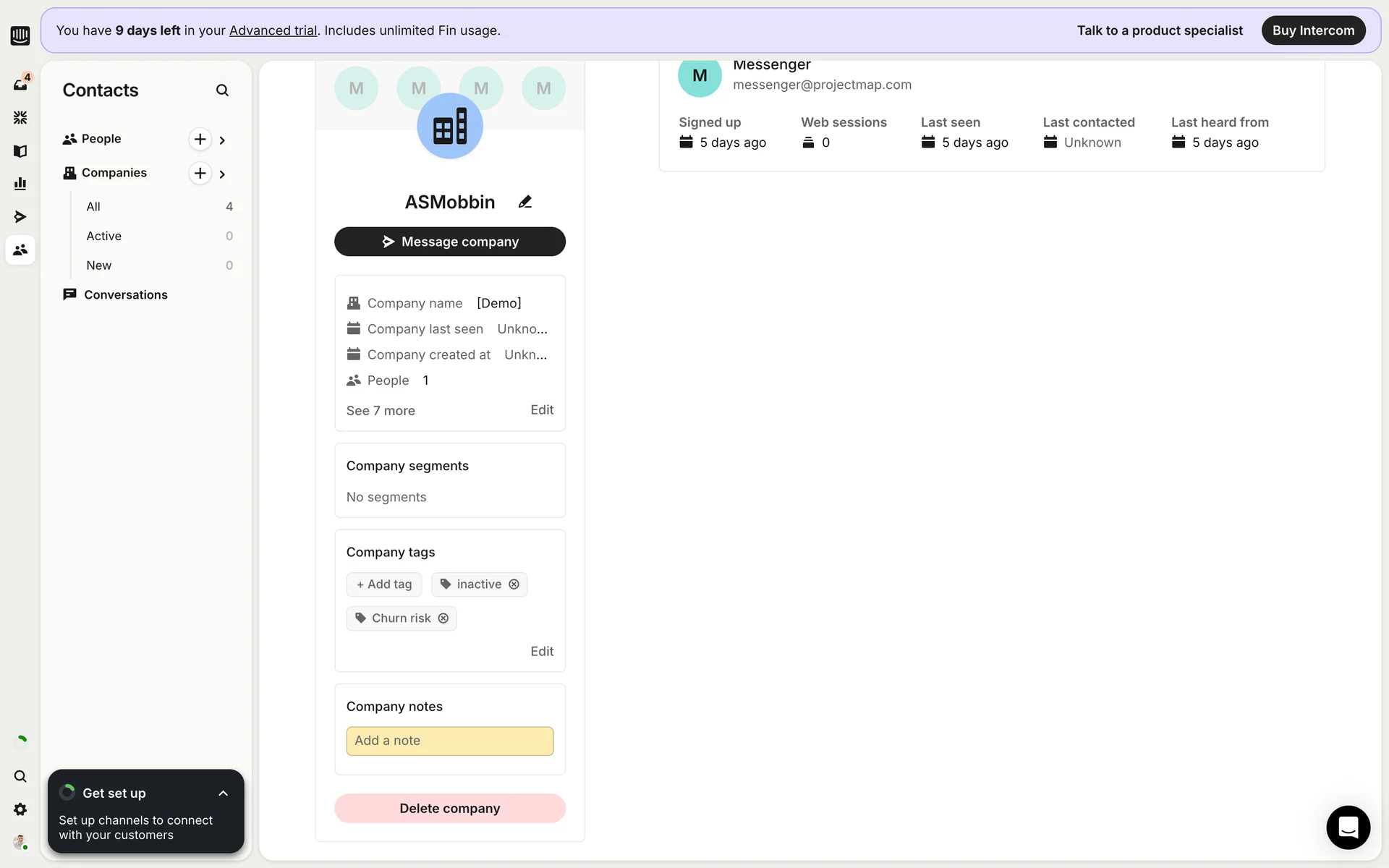The image size is (1389, 868).
Task: Open Reports bar chart icon
Action: [x=20, y=184]
